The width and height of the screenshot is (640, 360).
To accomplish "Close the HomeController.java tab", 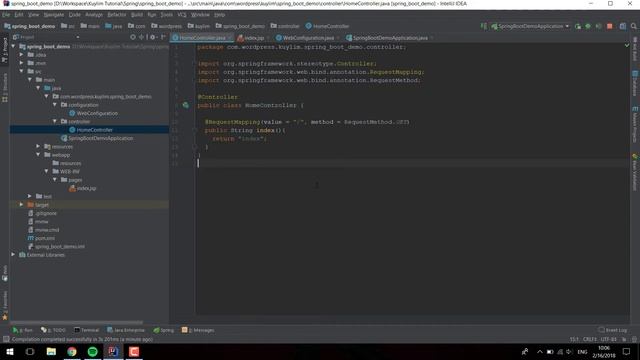I will point(229,38).
